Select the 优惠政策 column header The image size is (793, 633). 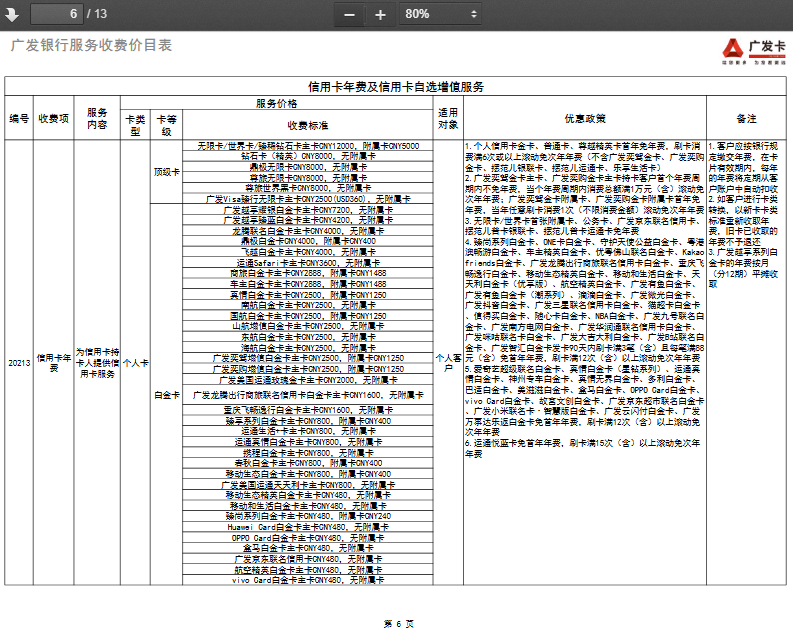(x=584, y=118)
